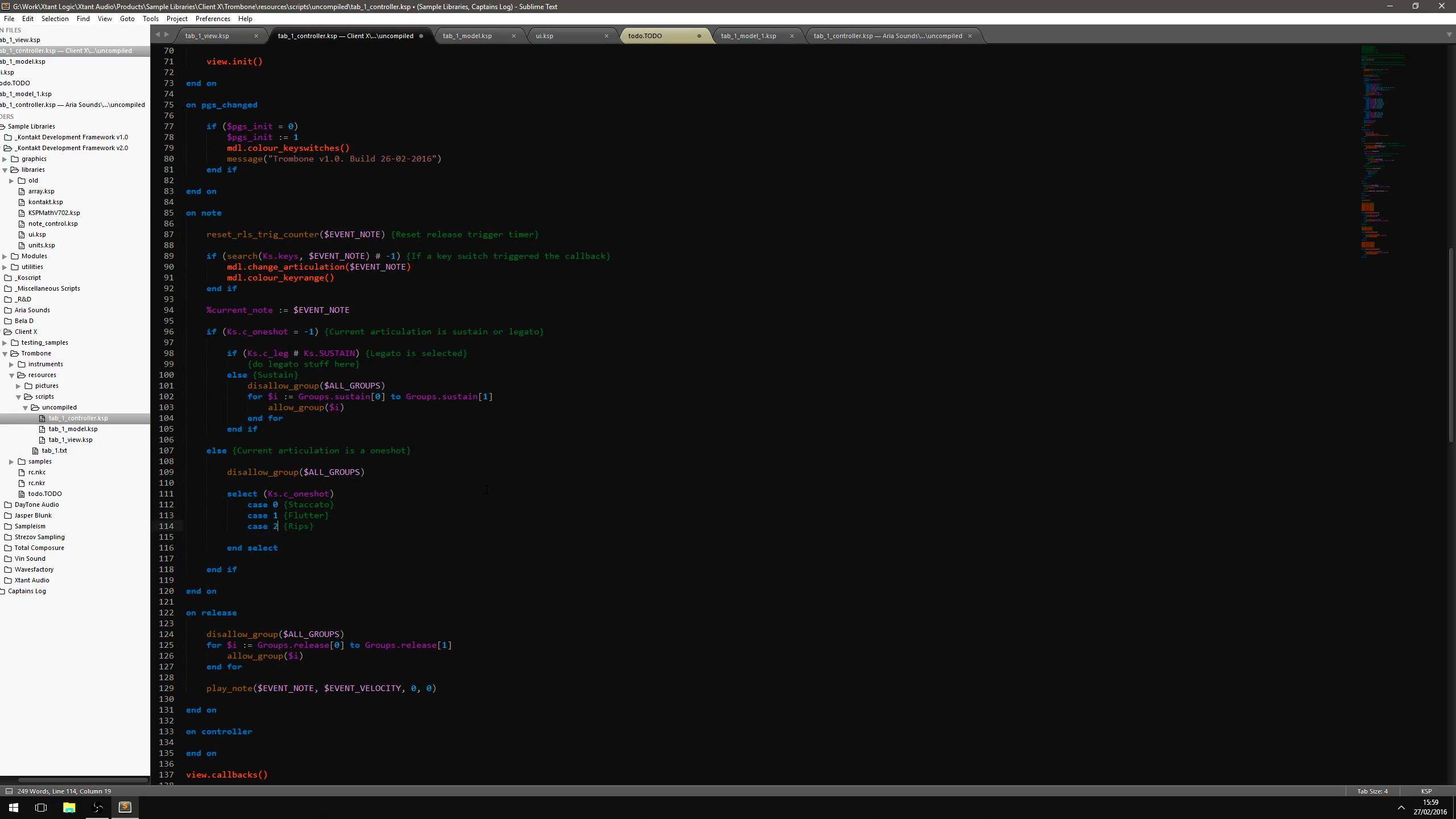The height and width of the screenshot is (819, 1456).
Task: Collapse the libraries folder
Action: (x=5, y=170)
